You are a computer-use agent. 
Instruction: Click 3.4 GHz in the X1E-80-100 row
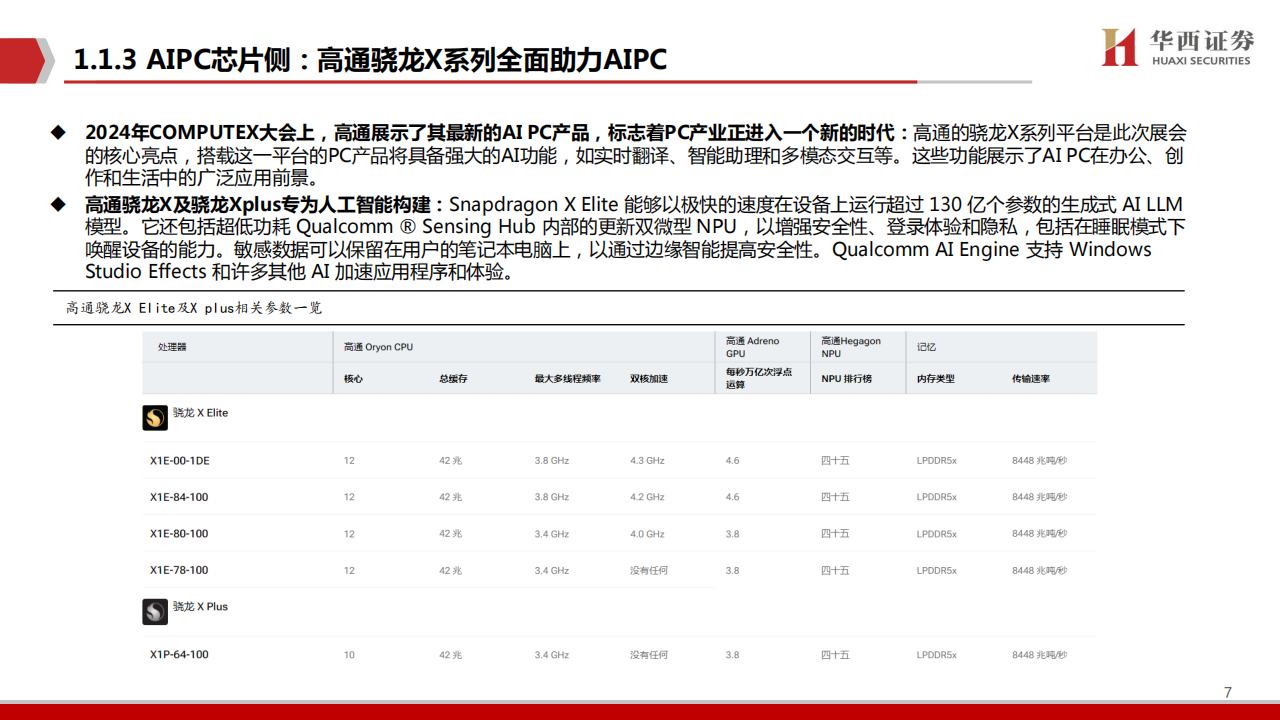tap(551, 534)
